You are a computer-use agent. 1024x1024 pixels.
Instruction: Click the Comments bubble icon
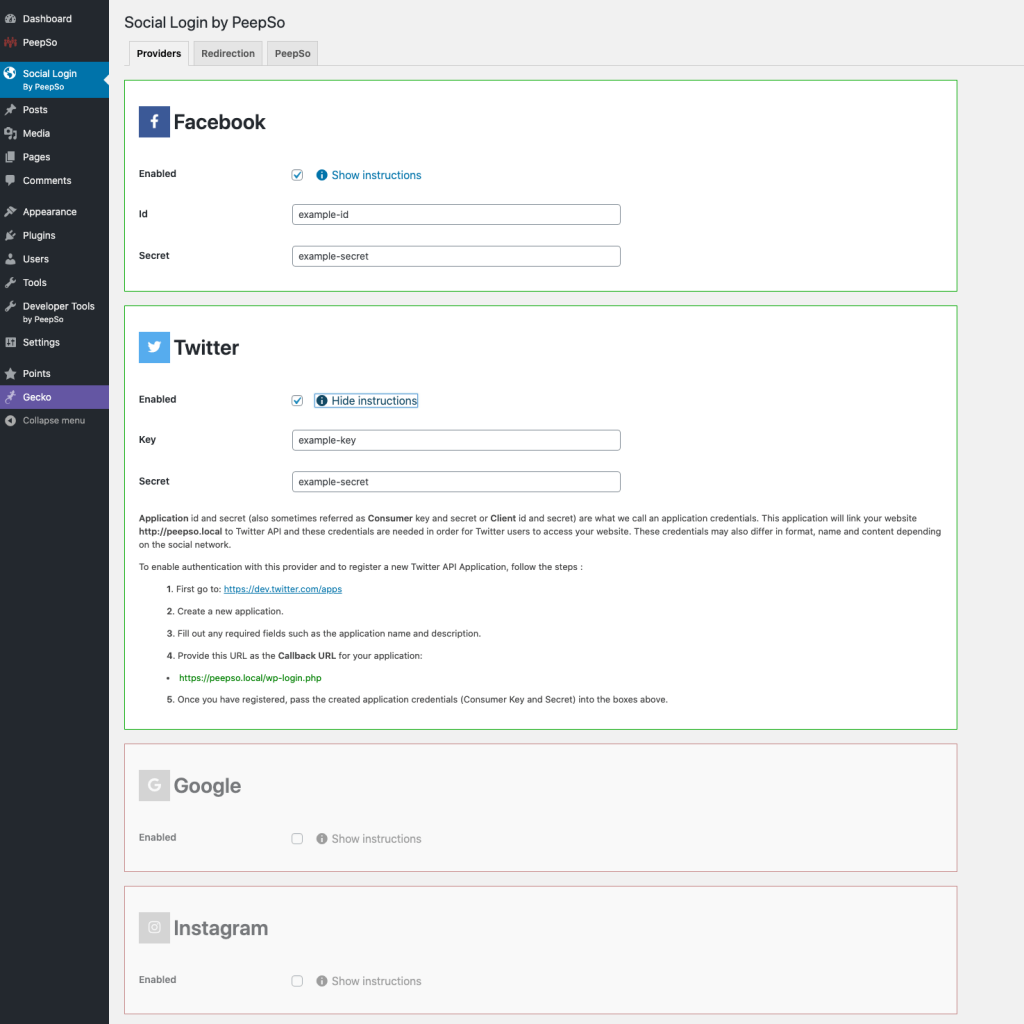tap(10, 180)
